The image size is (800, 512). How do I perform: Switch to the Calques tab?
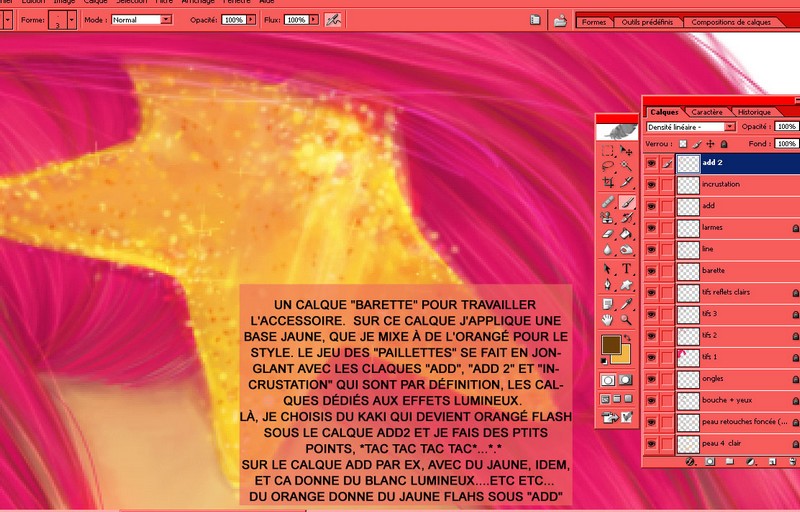click(664, 112)
